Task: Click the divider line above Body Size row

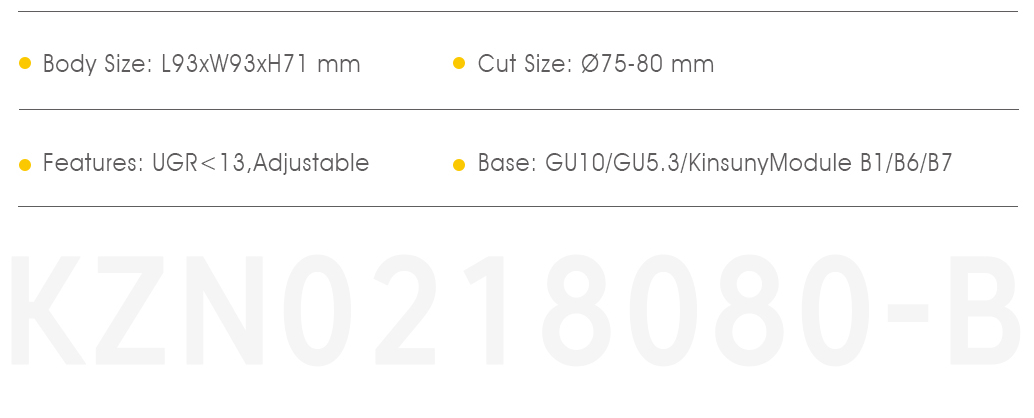Action: [x=518, y=11]
